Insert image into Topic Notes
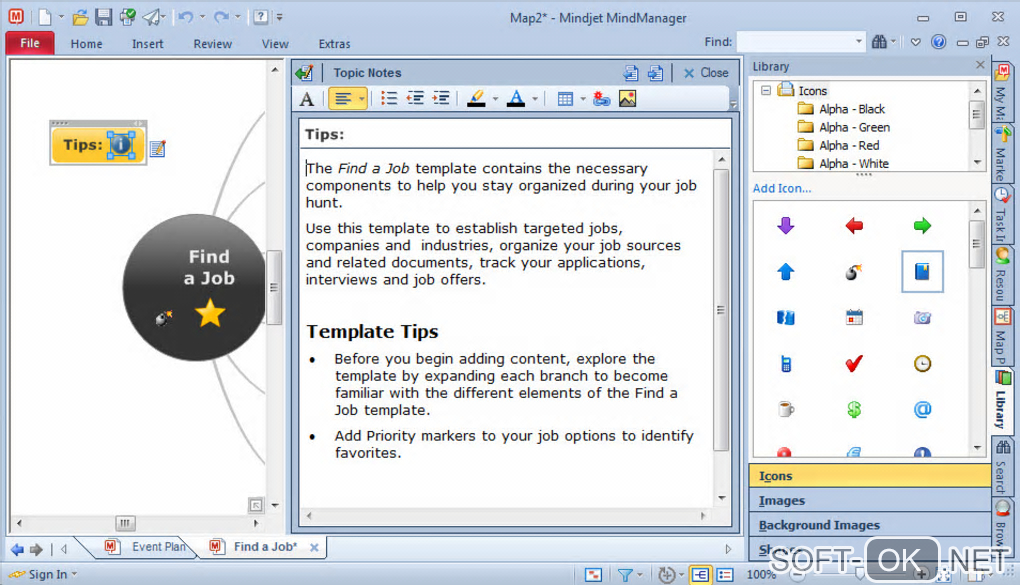The height and width of the screenshot is (585, 1020). point(628,99)
